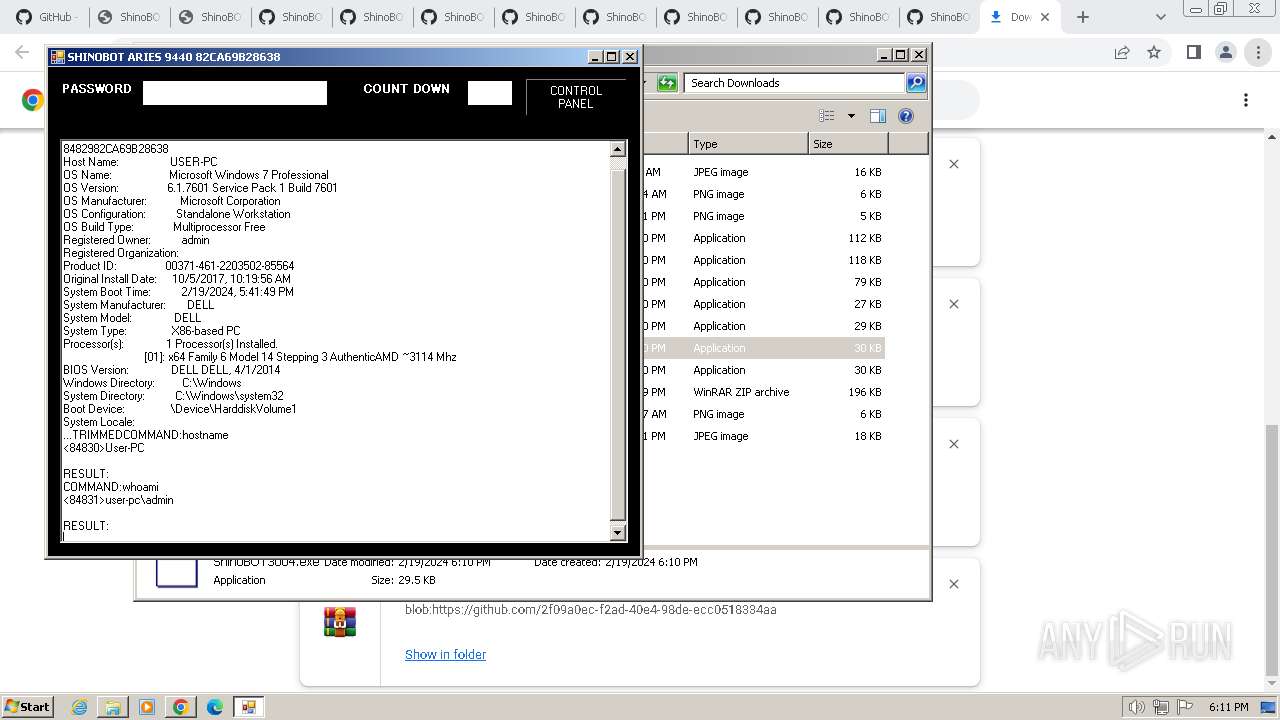Select the PNG image 5 KB row
The height and width of the screenshot is (720, 1280).
pyautogui.click(x=763, y=216)
